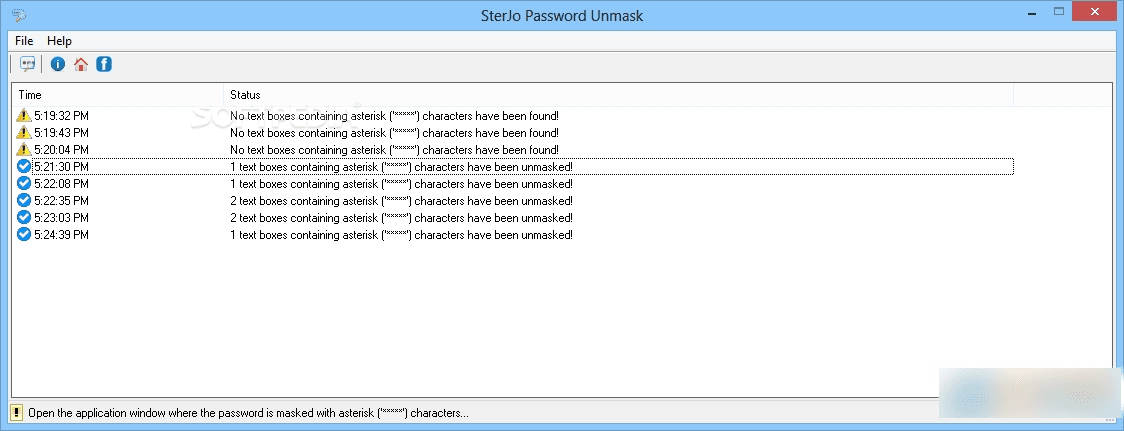Select the 5:22:08 PM log entry
Image resolution: width=1124 pixels, height=431 pixels.
tap(513, 184)
